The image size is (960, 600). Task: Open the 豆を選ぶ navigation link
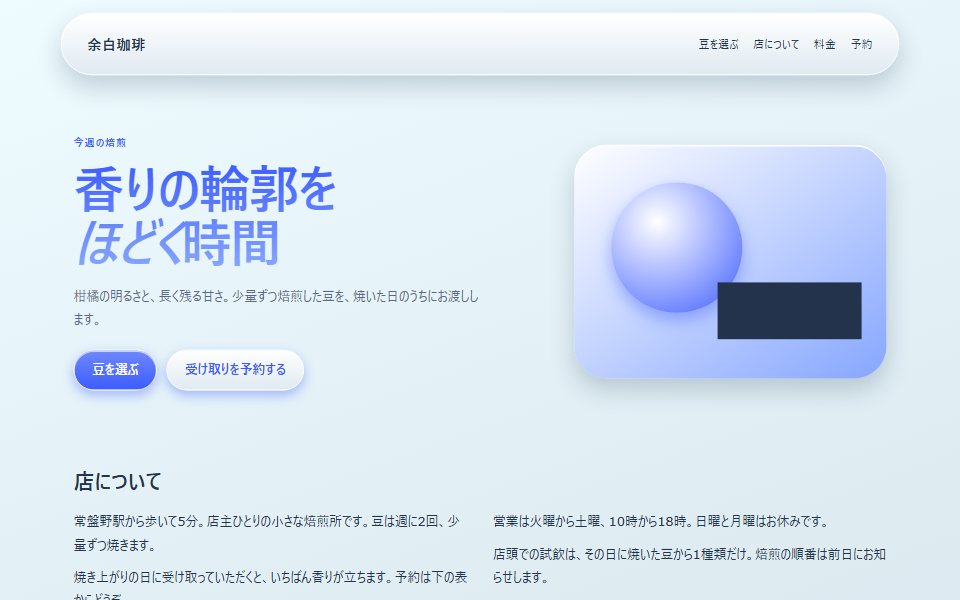(719, 44)
